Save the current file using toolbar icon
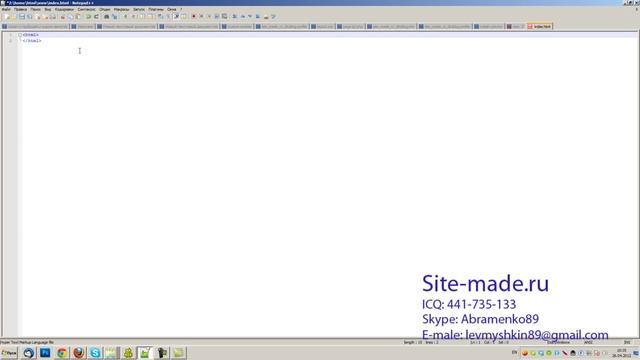Screen dimensions: 640x360 coord(22,16)
